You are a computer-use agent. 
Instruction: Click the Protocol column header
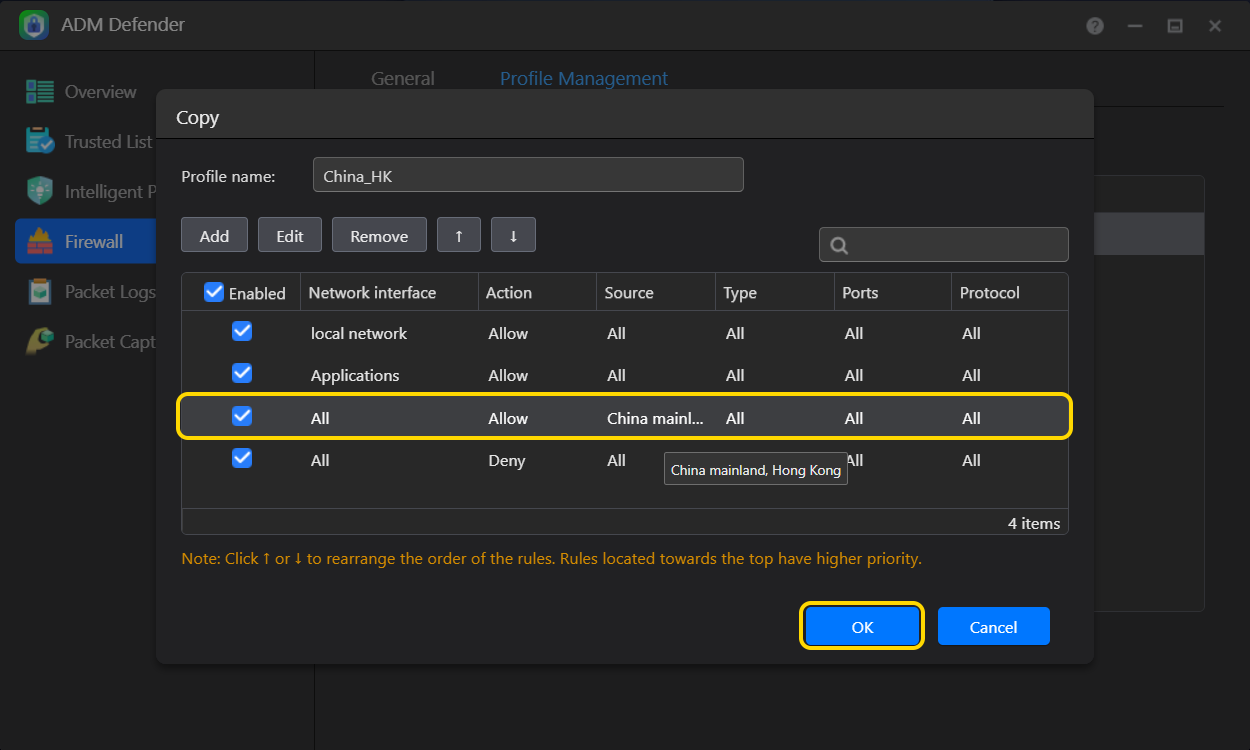pyautogui.click(x=1010, y=292)
